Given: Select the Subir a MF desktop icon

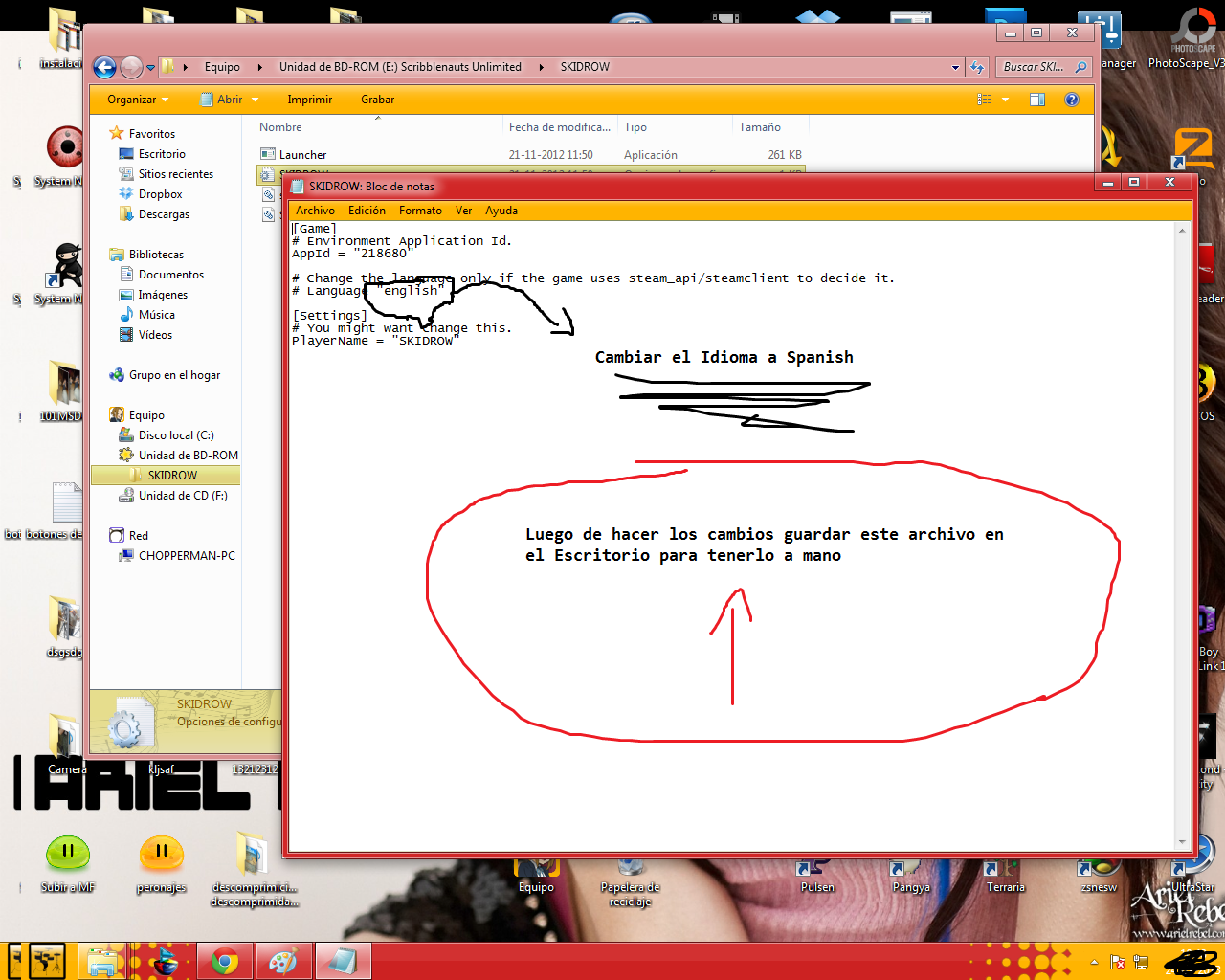Looking at the screenshot, I should point(68,862).
